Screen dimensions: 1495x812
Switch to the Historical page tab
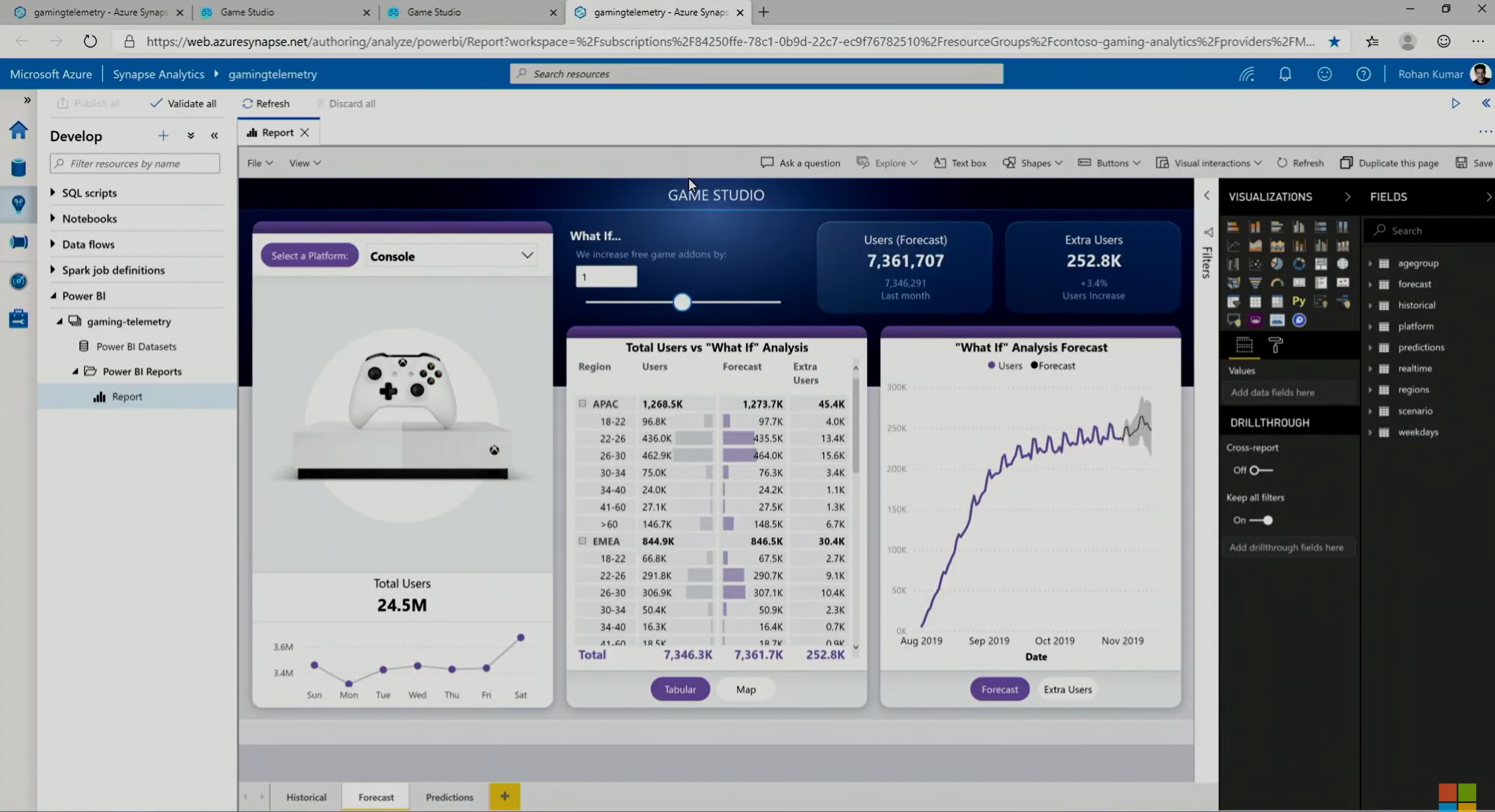coord(306,797)
